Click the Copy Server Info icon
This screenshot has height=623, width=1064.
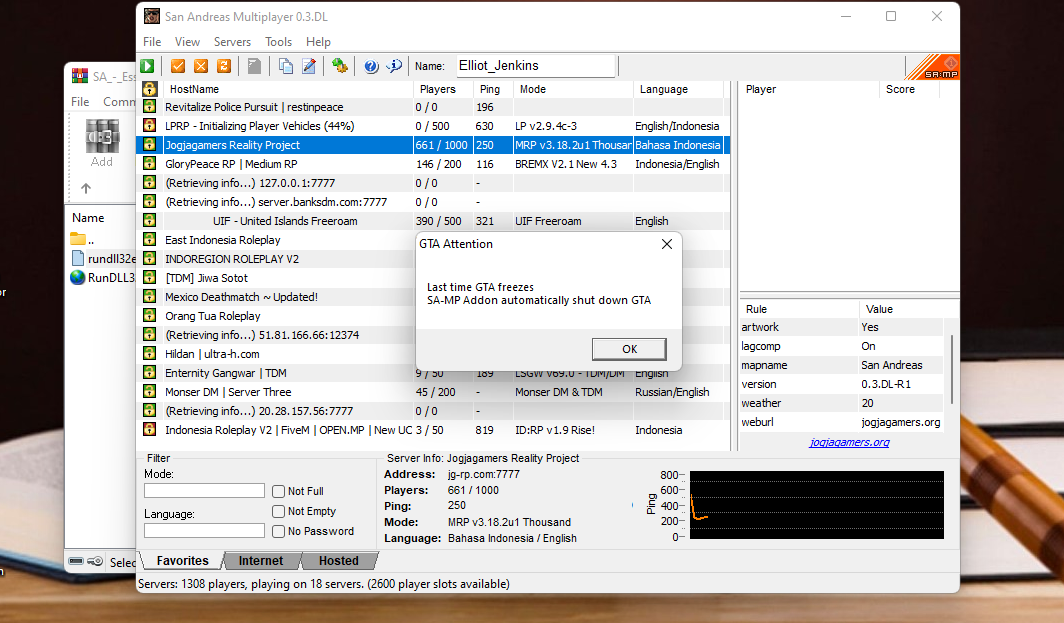(286, 66)
